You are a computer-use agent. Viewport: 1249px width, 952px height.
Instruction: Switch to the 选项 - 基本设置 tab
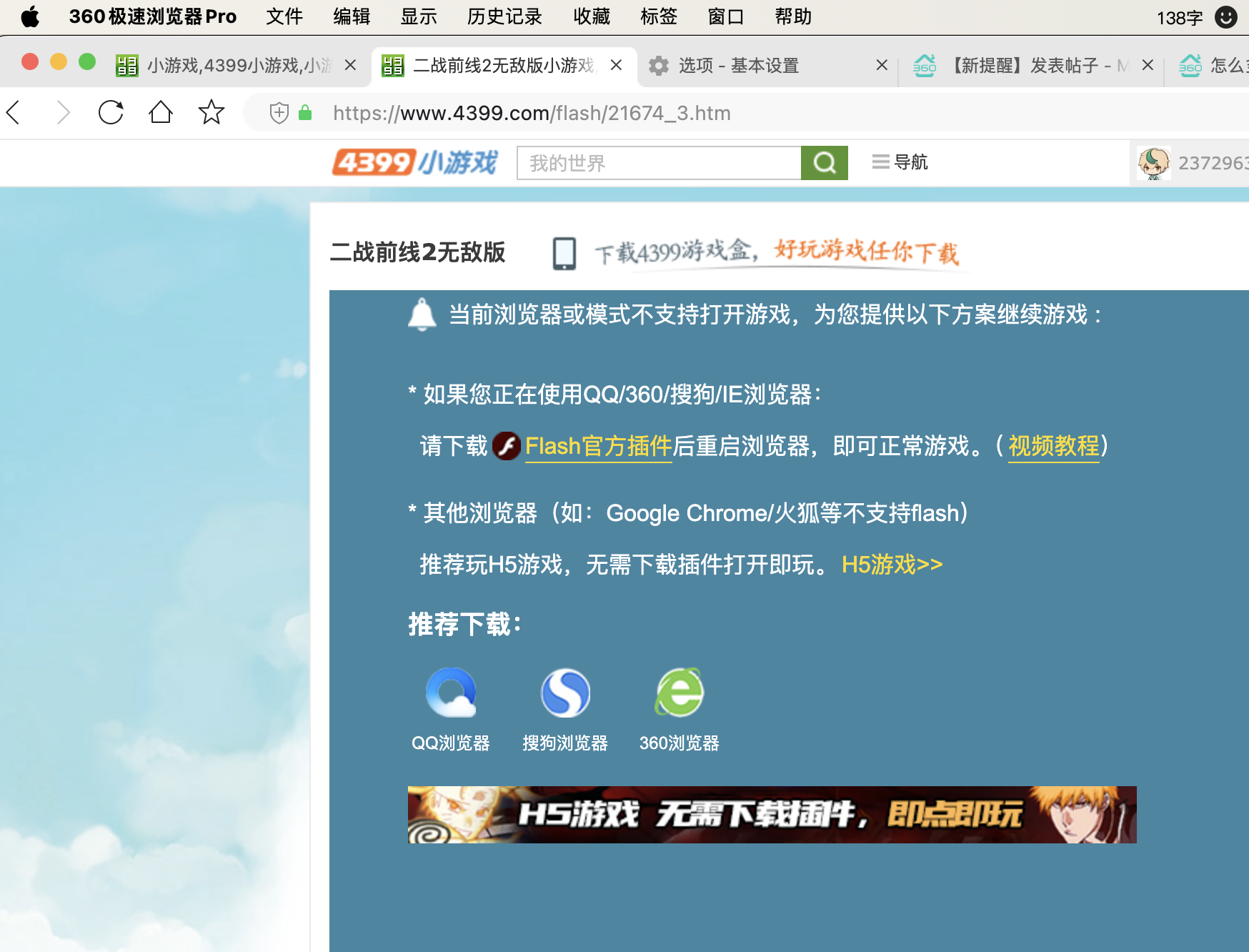[738, 66]
